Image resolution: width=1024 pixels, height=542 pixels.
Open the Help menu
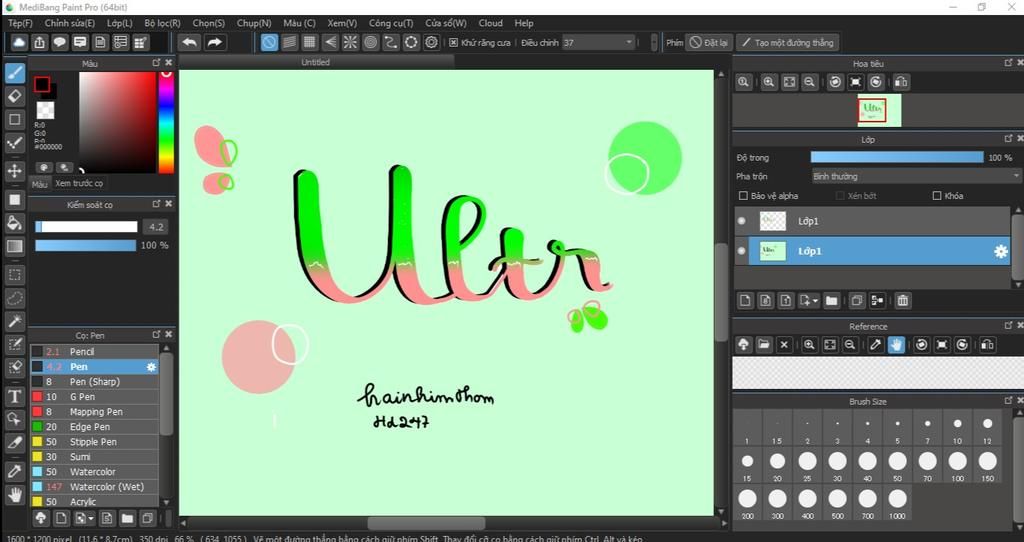(524, 23)
